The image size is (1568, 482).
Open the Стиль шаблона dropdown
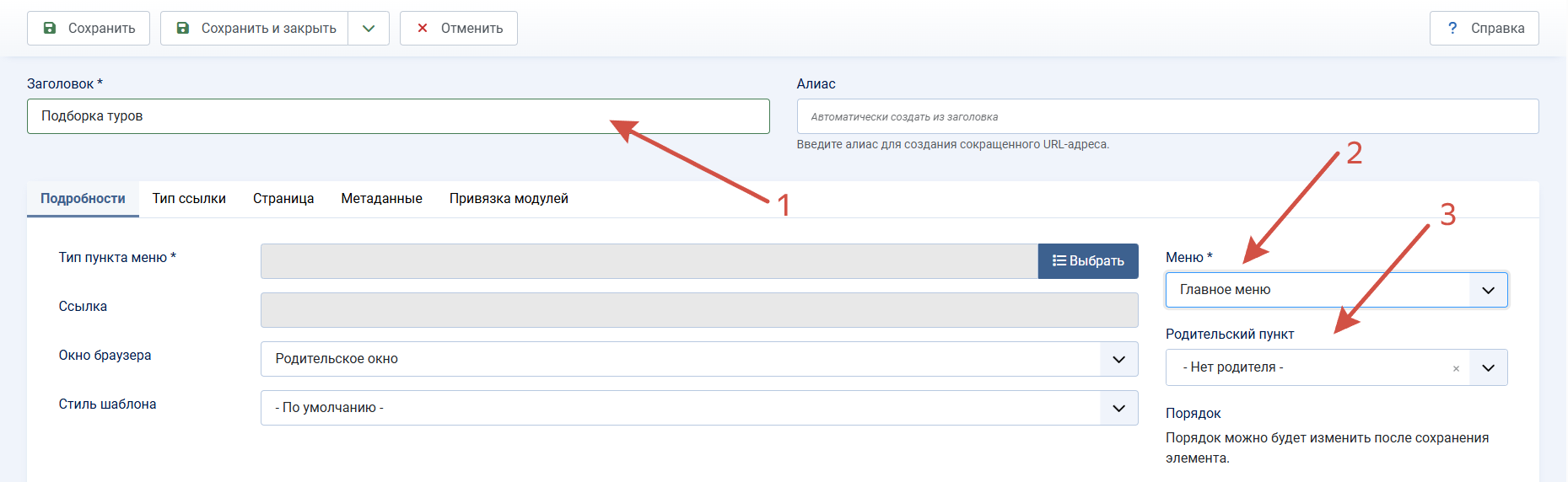[x=699, y=408]
